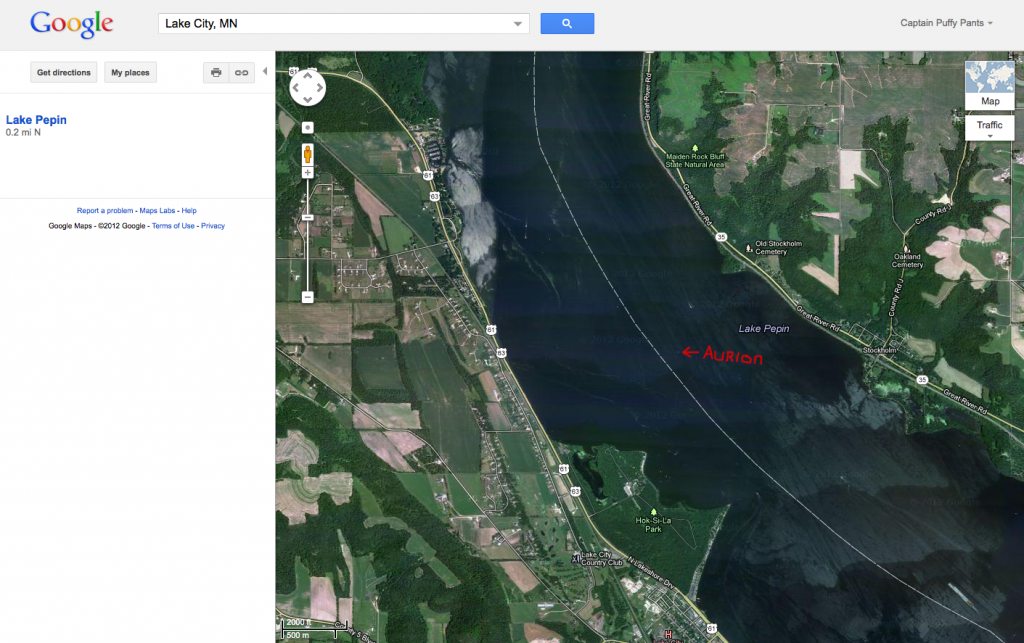Open the search suggestions dropdown arrow

pos(517,24)
